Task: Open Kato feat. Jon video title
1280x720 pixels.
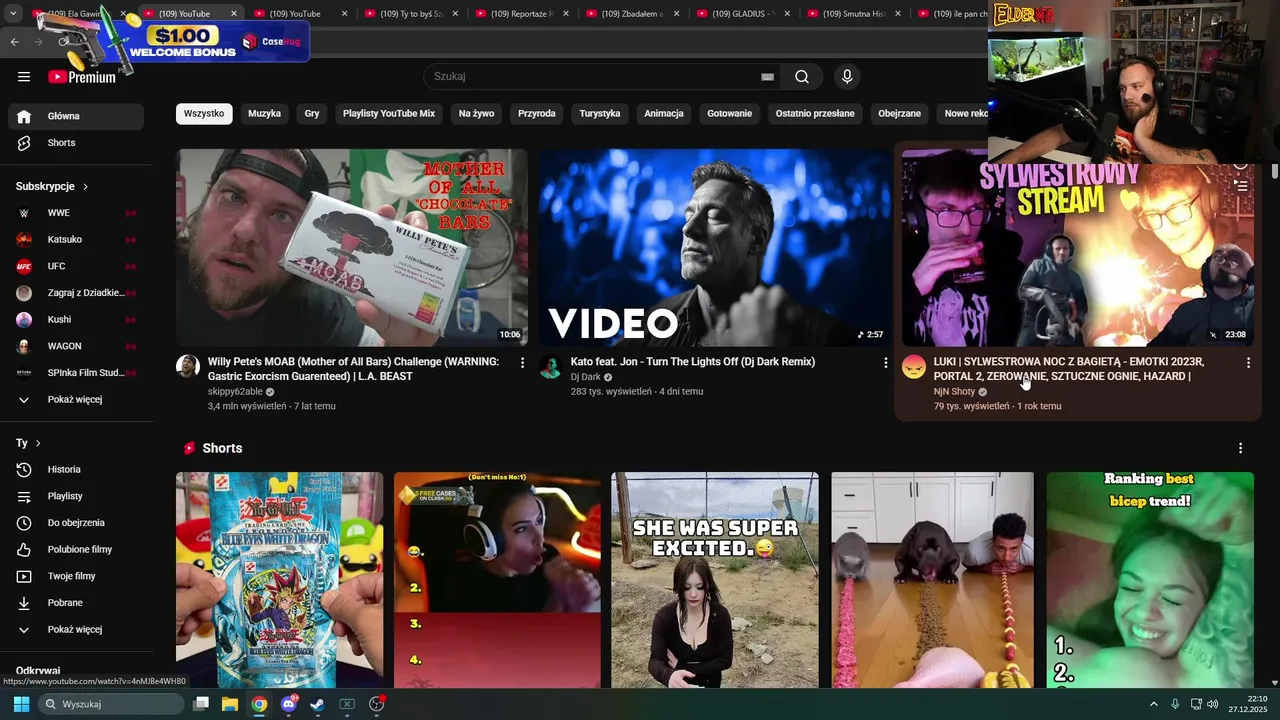Action: pos(693,362)
